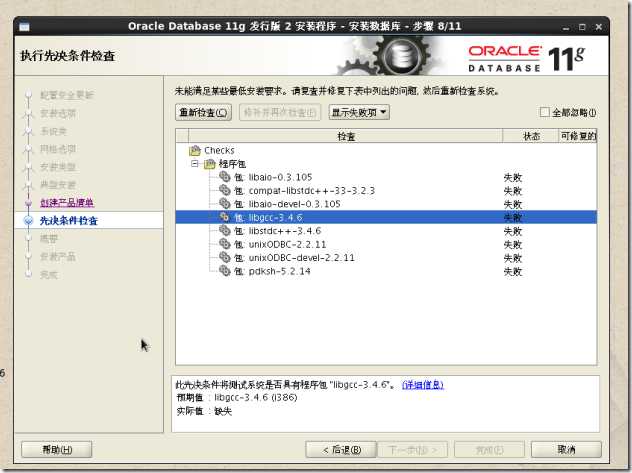Select the row pdksh-5.2.14

pos(386,271)
